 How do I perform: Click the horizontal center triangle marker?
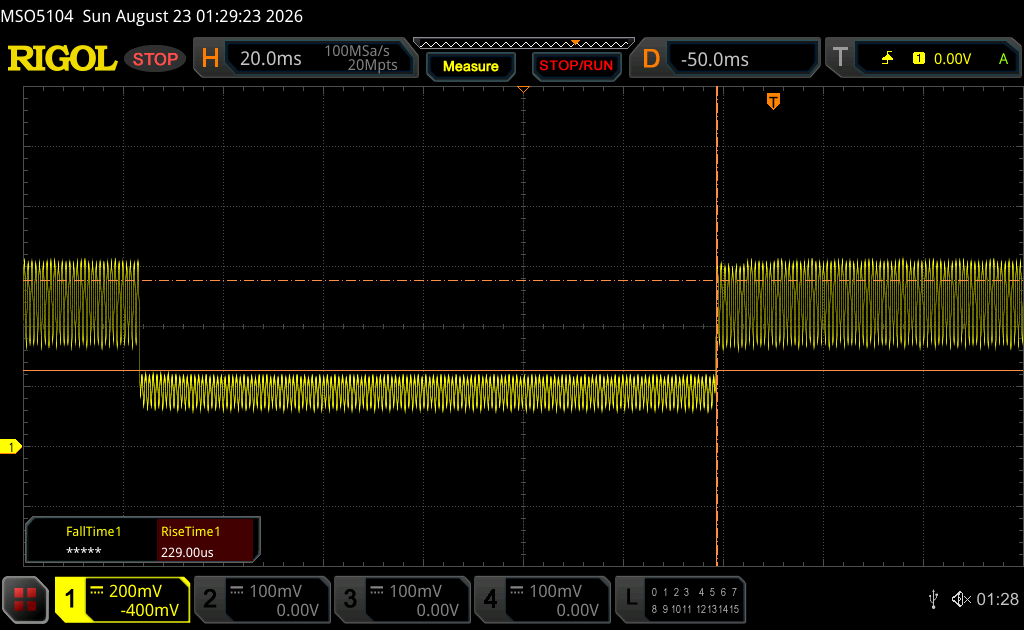tap(523, 89)
